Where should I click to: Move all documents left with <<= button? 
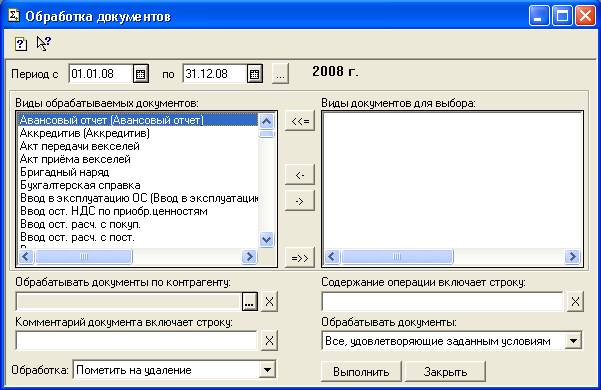click(x=300, y=121)
